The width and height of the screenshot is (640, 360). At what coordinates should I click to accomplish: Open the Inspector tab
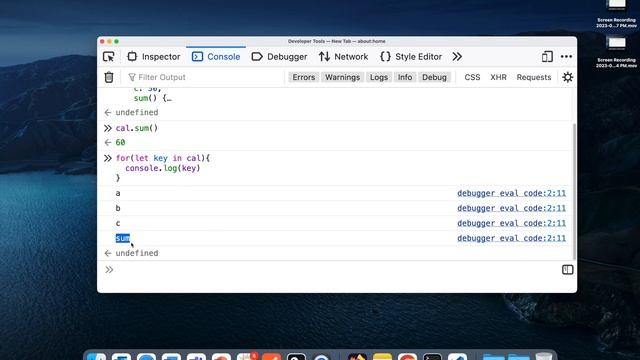[x=153, y=57]
